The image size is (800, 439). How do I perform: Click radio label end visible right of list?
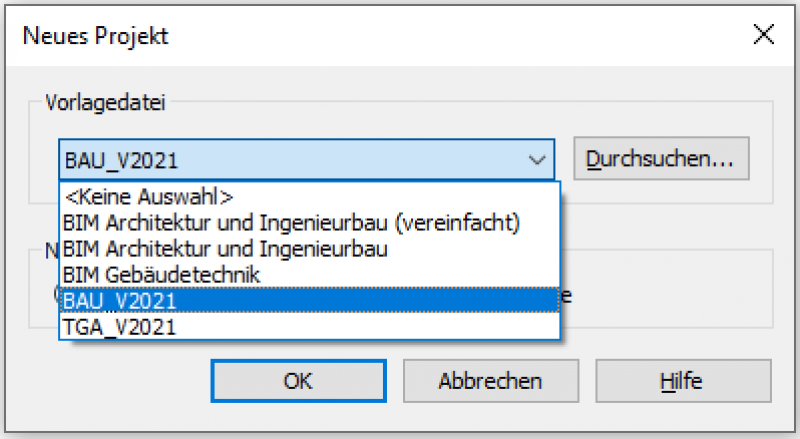[x=569, y=296]
